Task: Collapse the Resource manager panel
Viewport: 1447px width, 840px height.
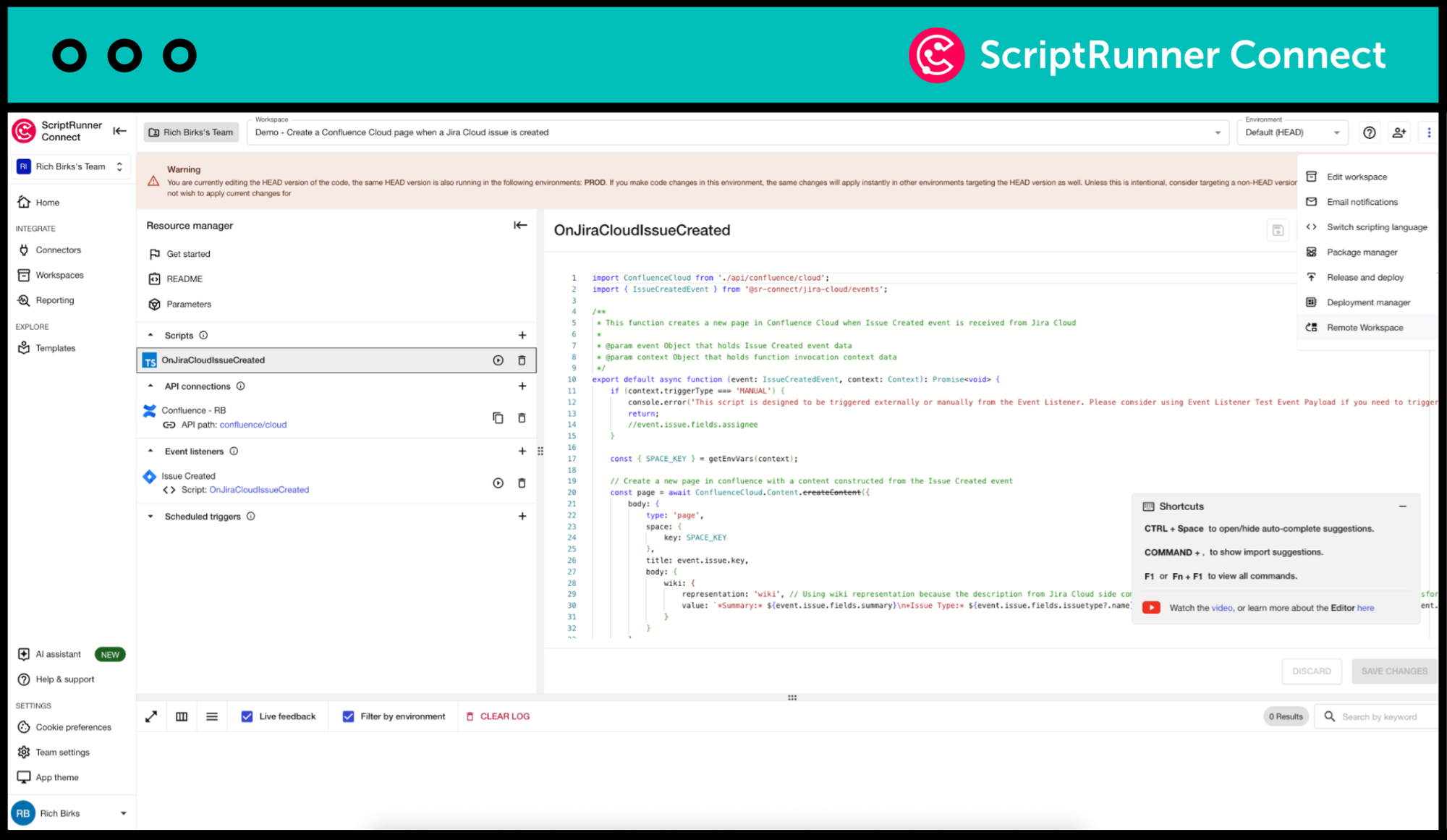Action: 520,225
